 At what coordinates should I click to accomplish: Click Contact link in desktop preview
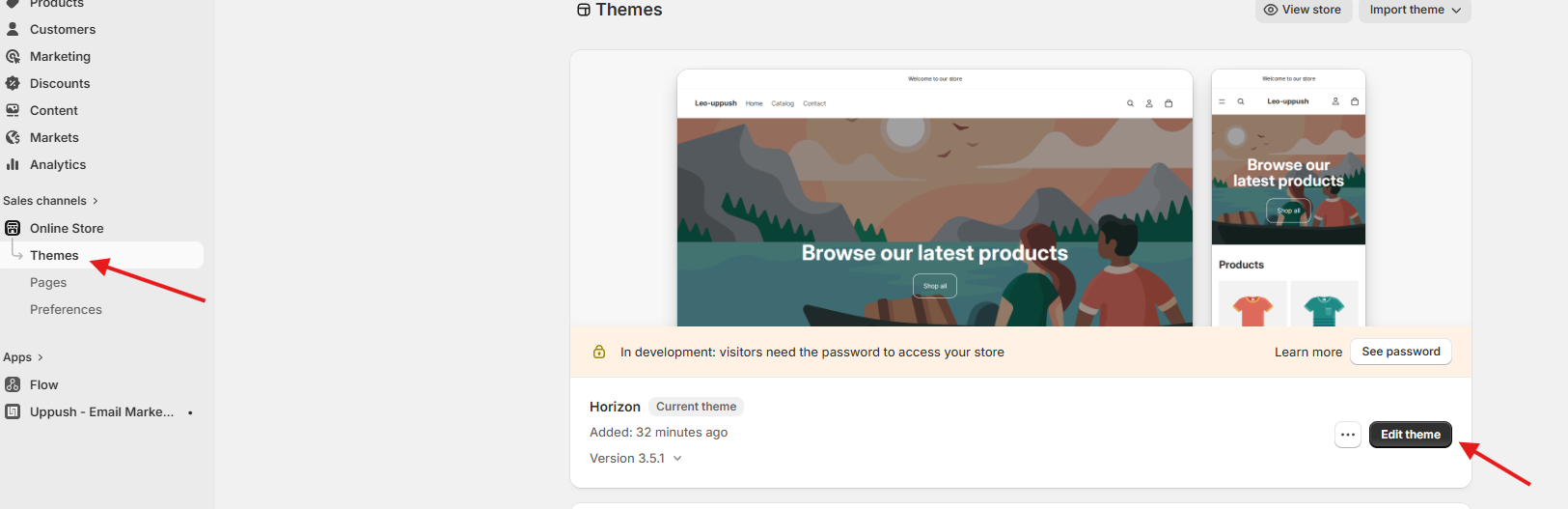814,103
